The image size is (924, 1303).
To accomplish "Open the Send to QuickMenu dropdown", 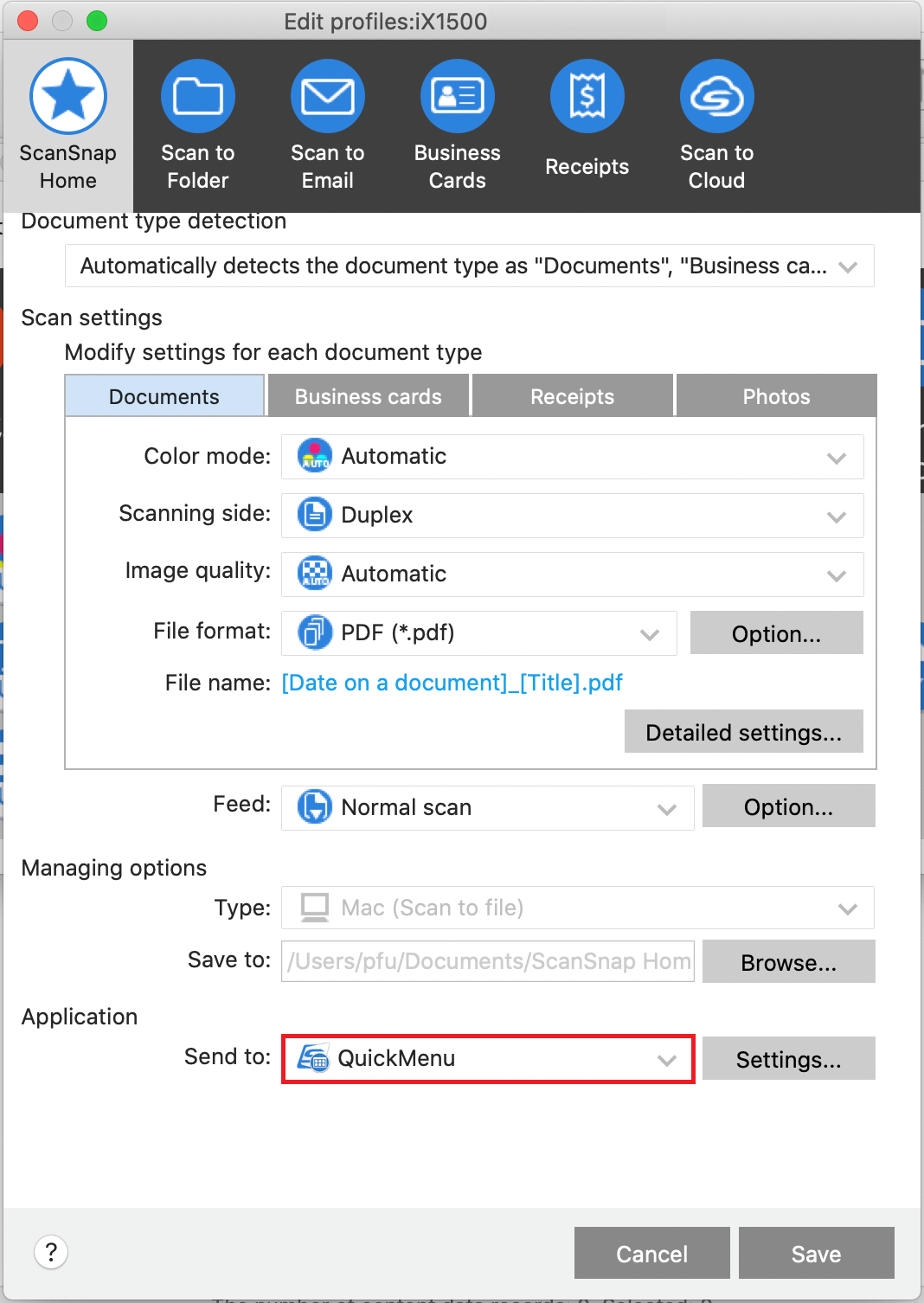I will pyautogui.click(x=488, y=1059).
